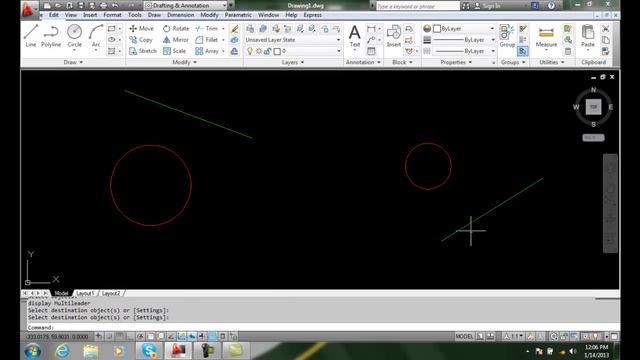Click the red AutoCAD application button
640x360 pixels.
[28, 9]
